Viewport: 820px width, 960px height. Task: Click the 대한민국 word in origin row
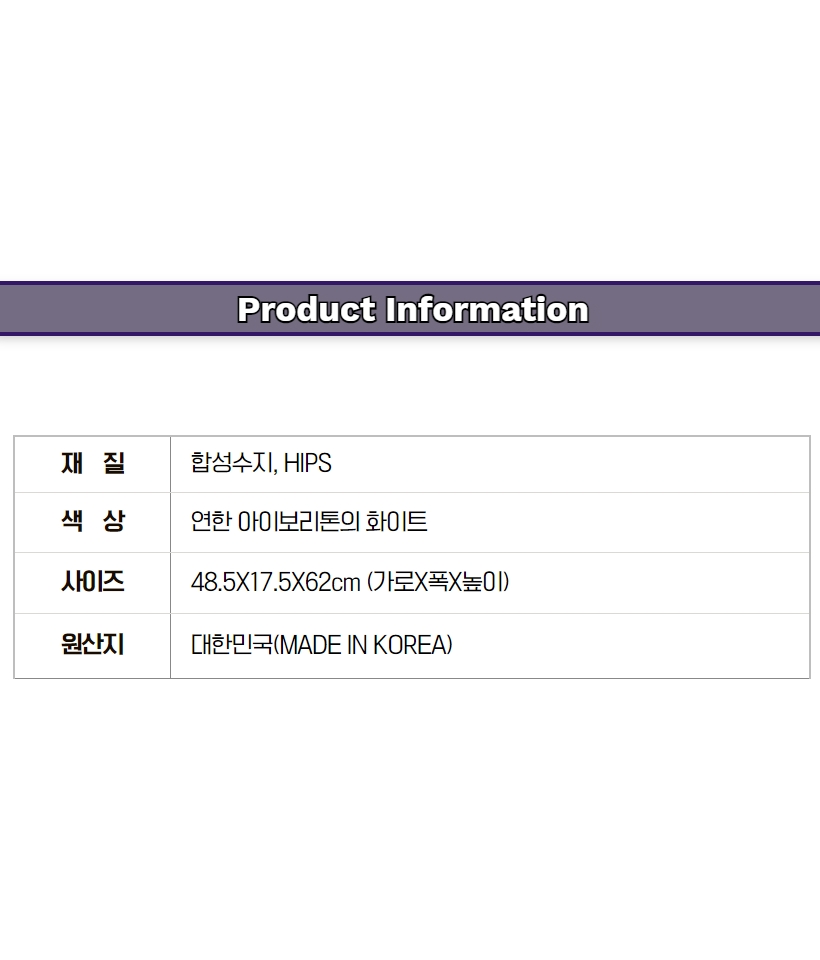point(231,645)
